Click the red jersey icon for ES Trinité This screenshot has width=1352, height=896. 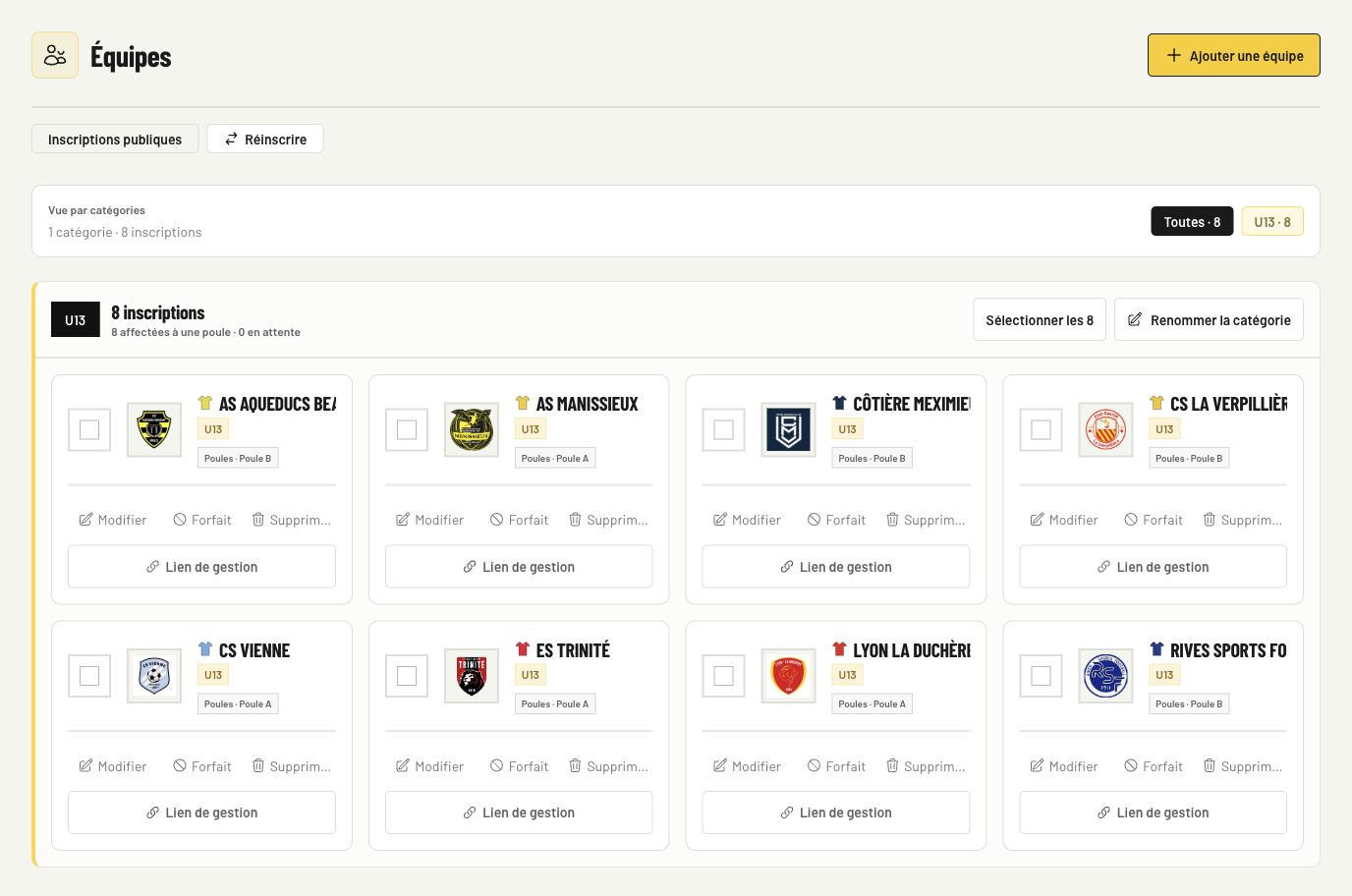coord(523,649)
